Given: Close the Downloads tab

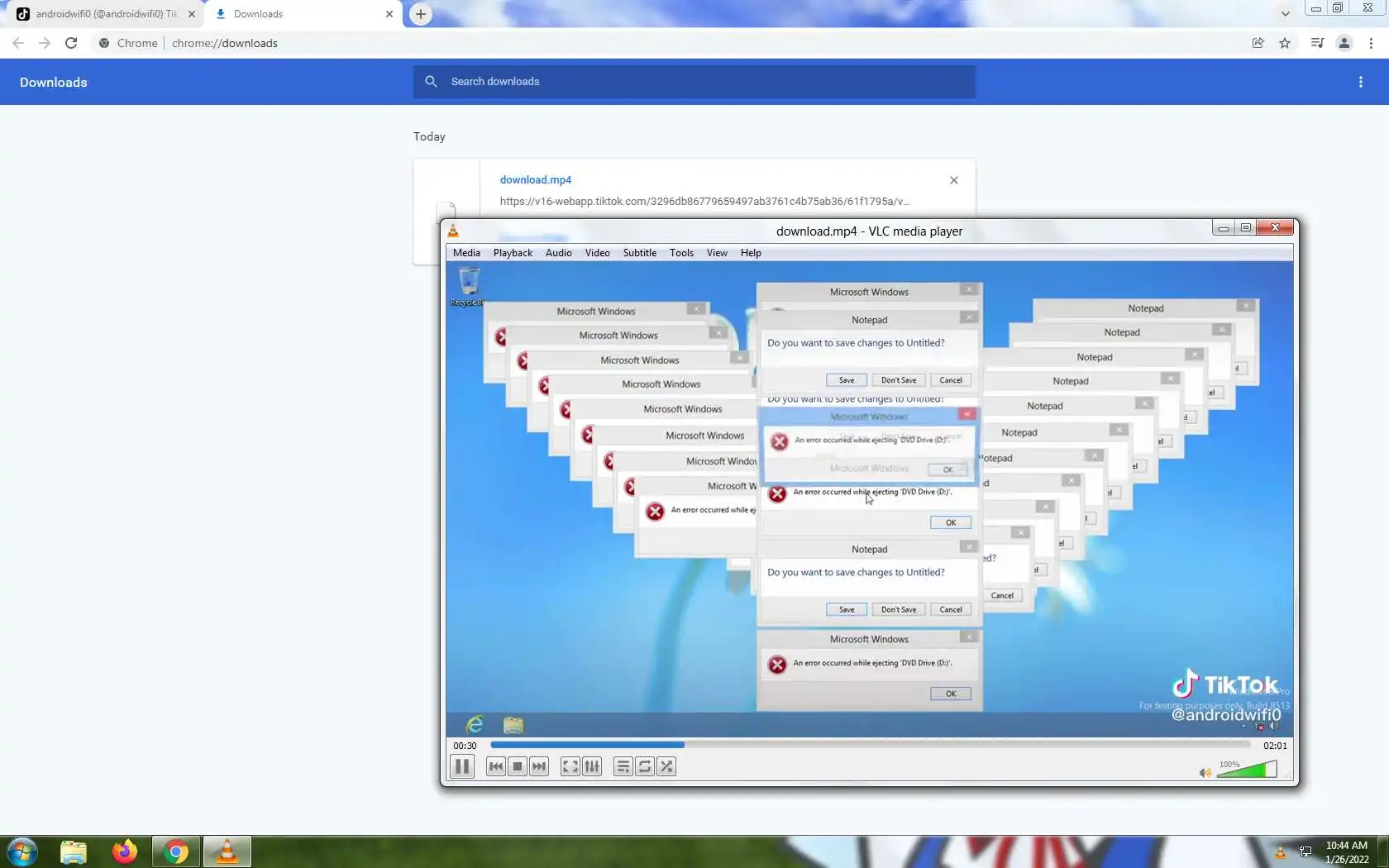Looking at the screenshot, I should click(x=389, y=14).
